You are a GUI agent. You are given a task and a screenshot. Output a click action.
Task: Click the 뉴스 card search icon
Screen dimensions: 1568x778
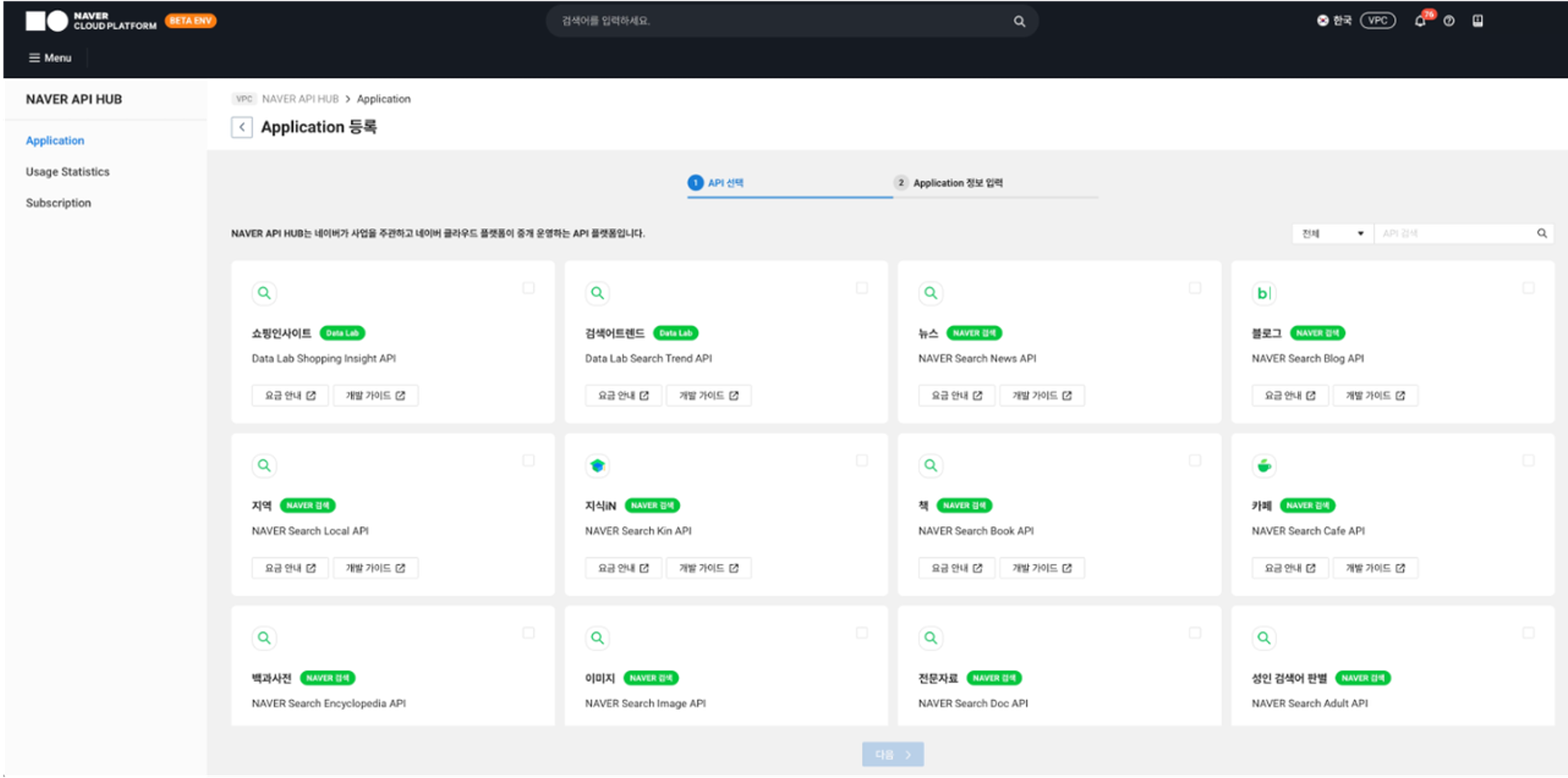pos(931,293)
